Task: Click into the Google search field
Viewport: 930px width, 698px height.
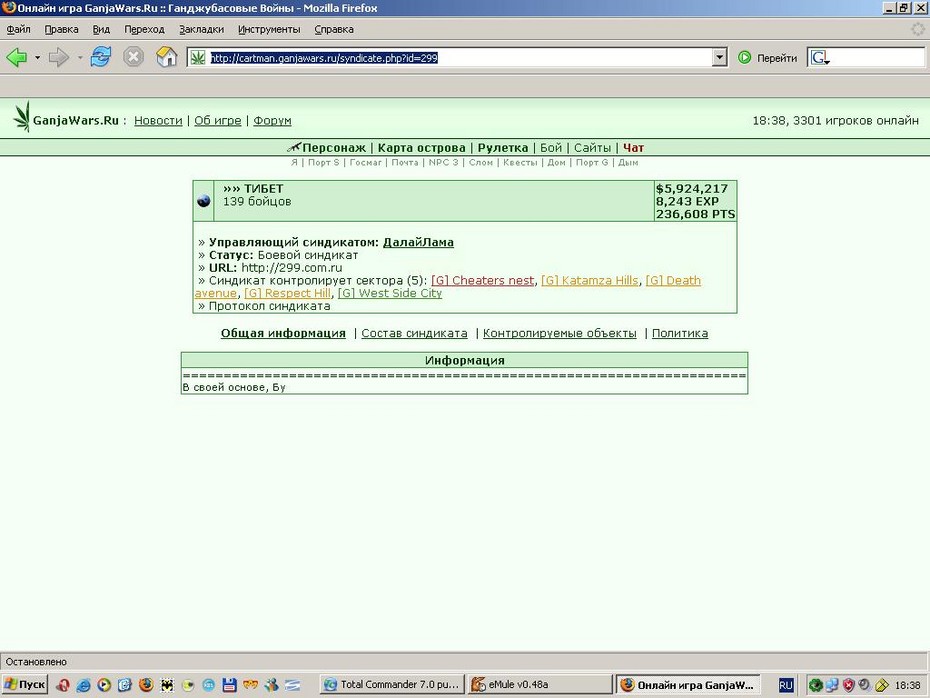Action: point(877,58)
